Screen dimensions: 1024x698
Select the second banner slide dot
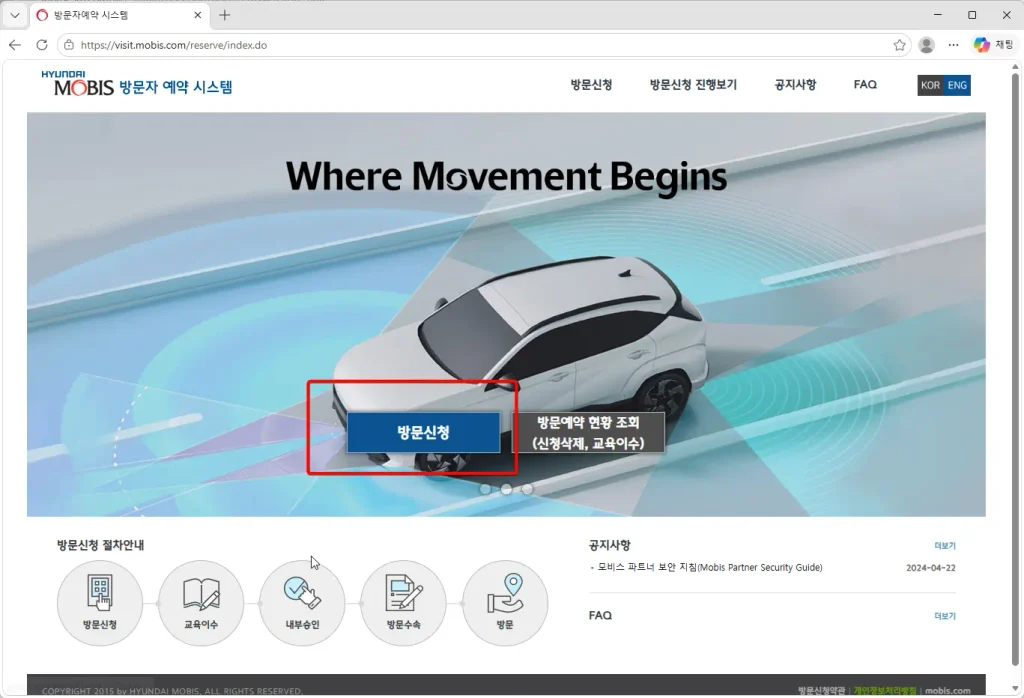tap(506, 488)
